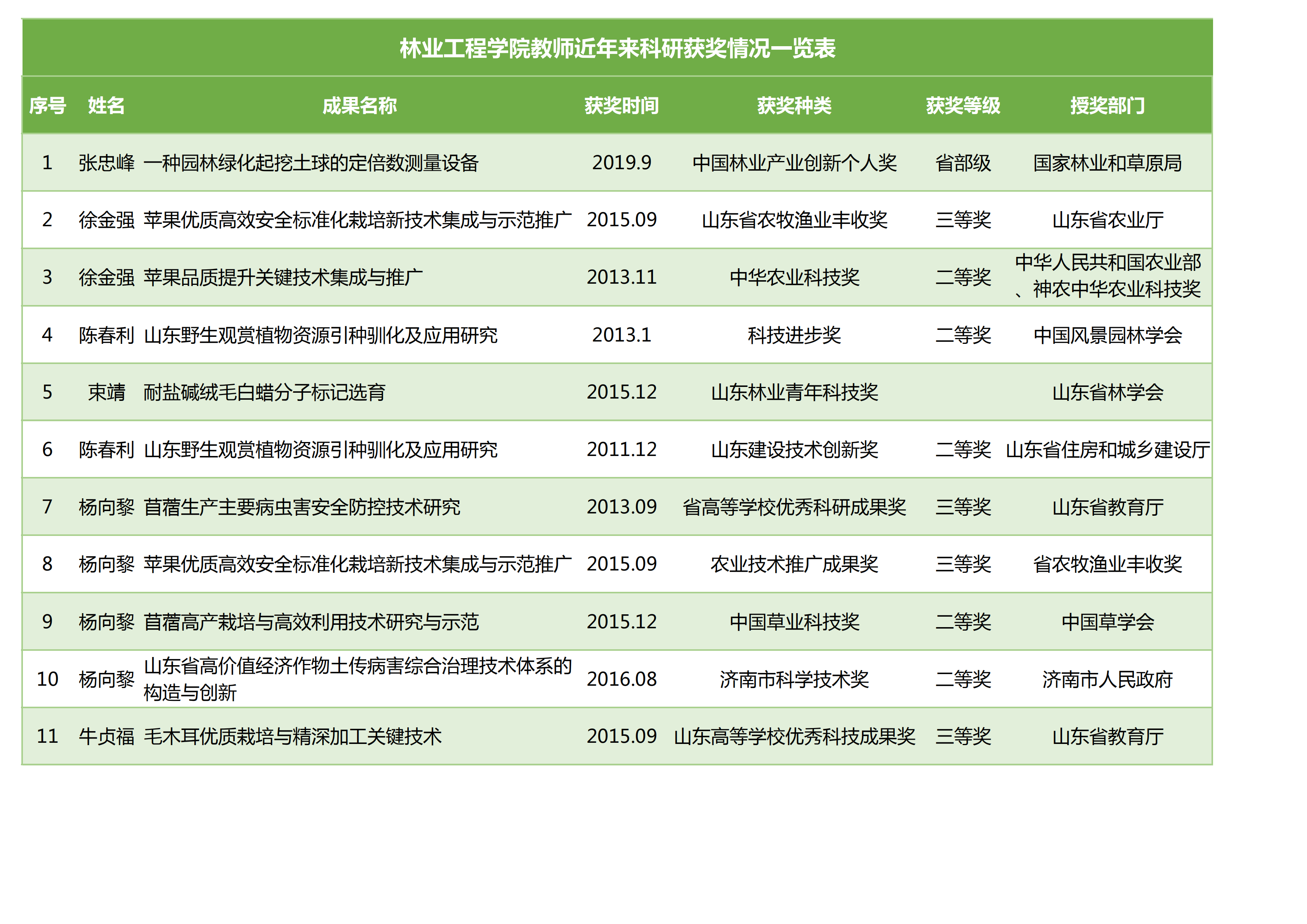Screen dimensions: 1307x924
Task: Click the cell 山东高等学校优秀科技成果奖
Action: (x=795, y=736)
